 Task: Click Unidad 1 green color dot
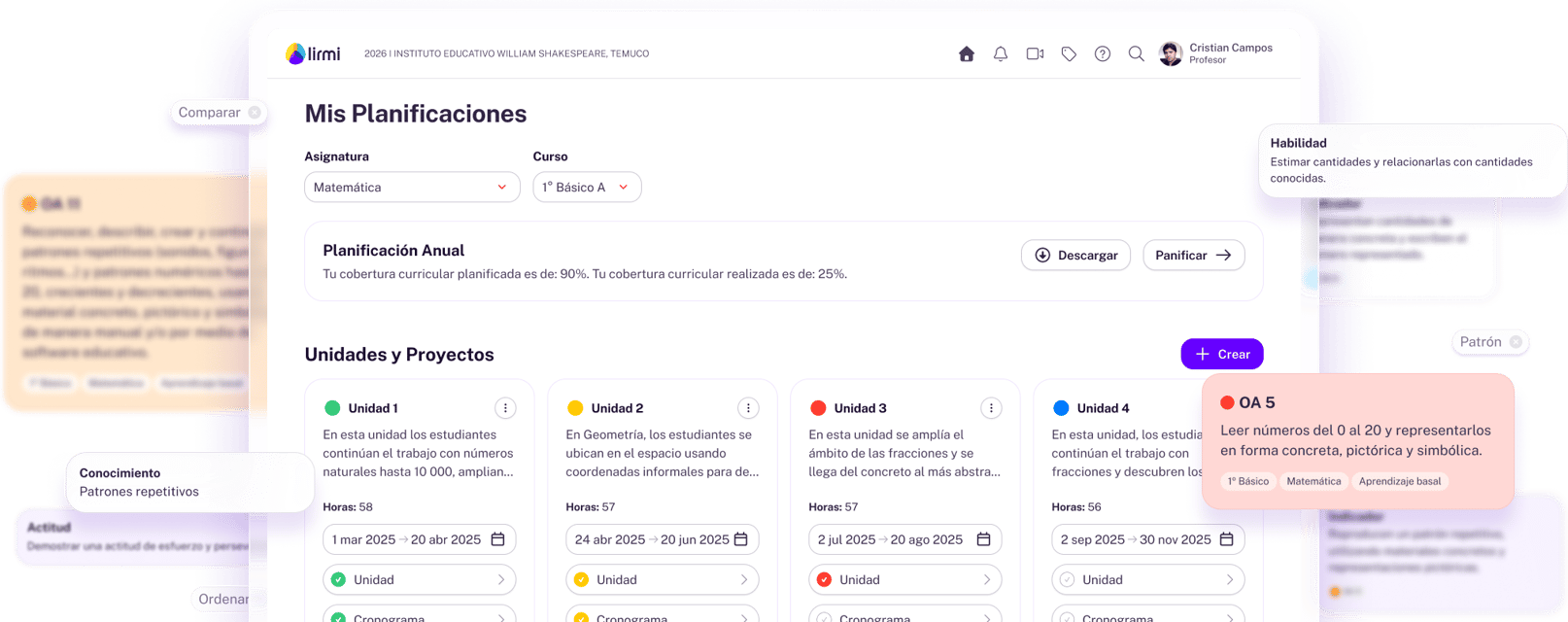332,408
